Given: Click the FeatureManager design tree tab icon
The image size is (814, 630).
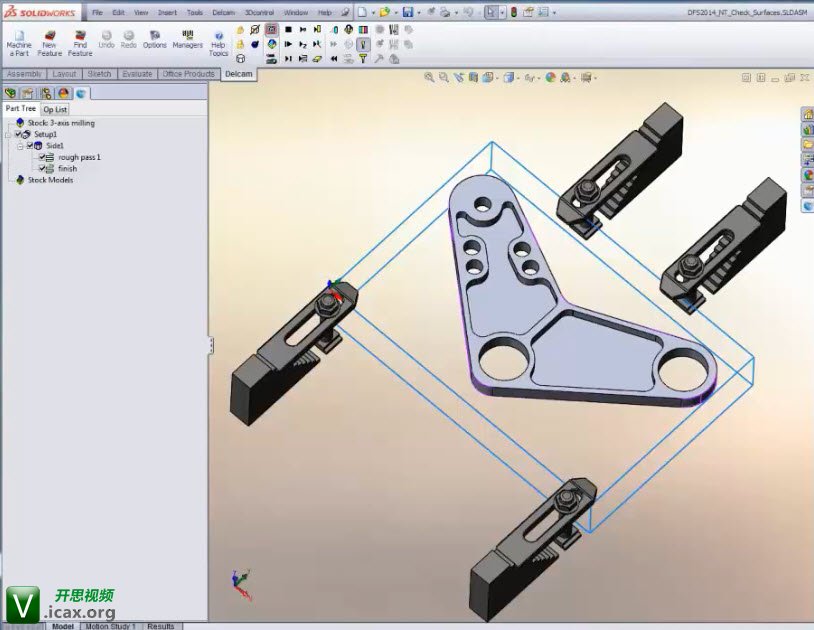Looking at the screenshot, I should pyautogui.click(x=10, y=93).
